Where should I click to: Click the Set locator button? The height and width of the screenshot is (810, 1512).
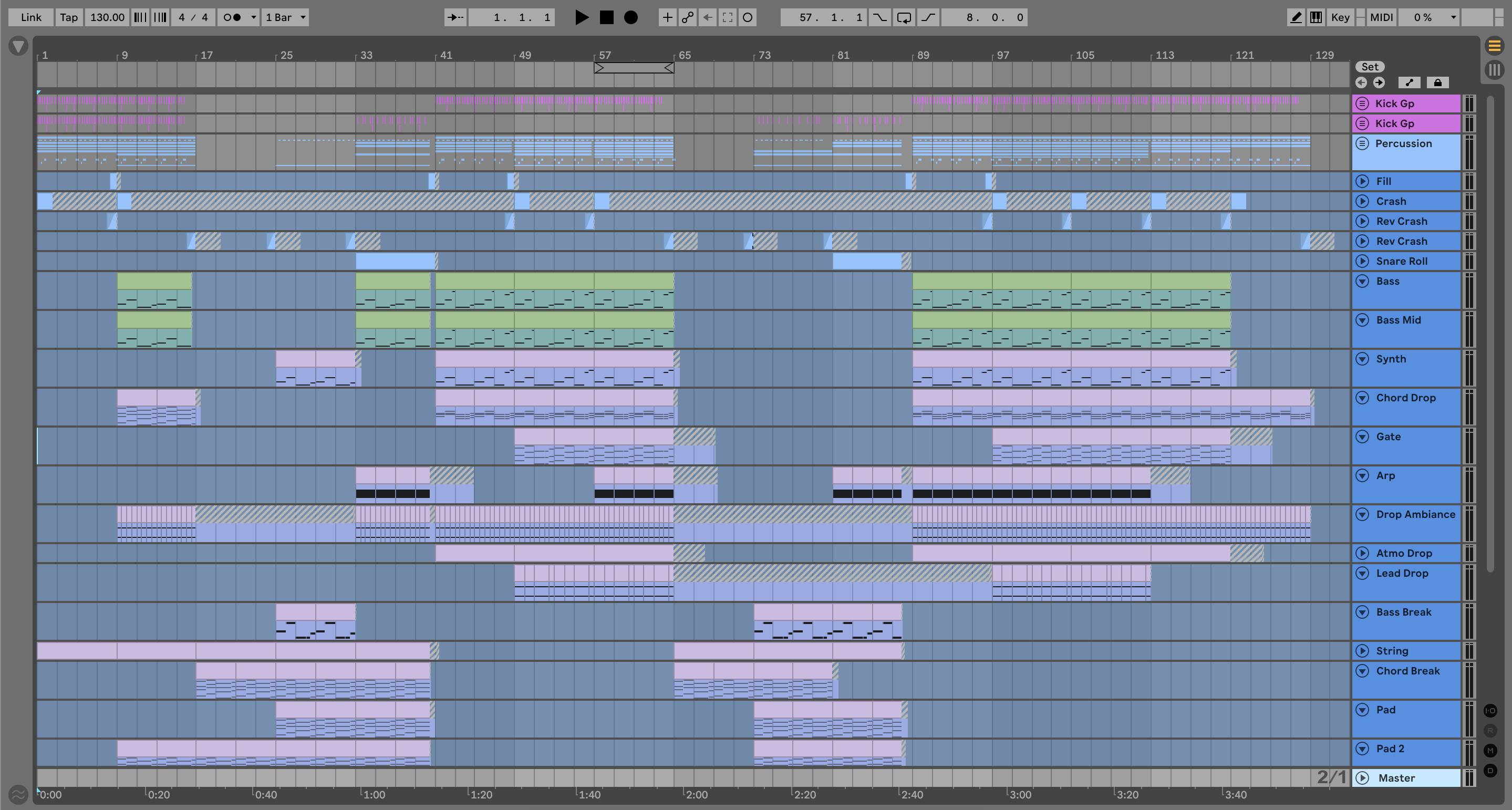1370,67
